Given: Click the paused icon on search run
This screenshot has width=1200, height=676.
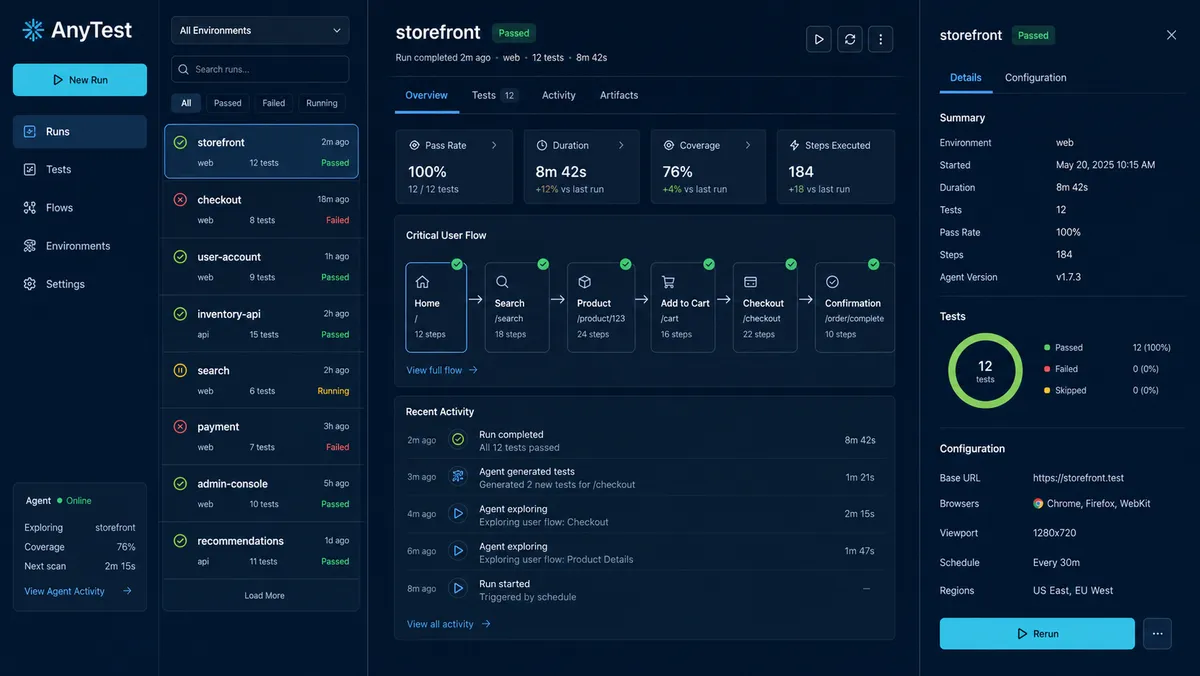Looking at the screenshot, I should (180, 370).
